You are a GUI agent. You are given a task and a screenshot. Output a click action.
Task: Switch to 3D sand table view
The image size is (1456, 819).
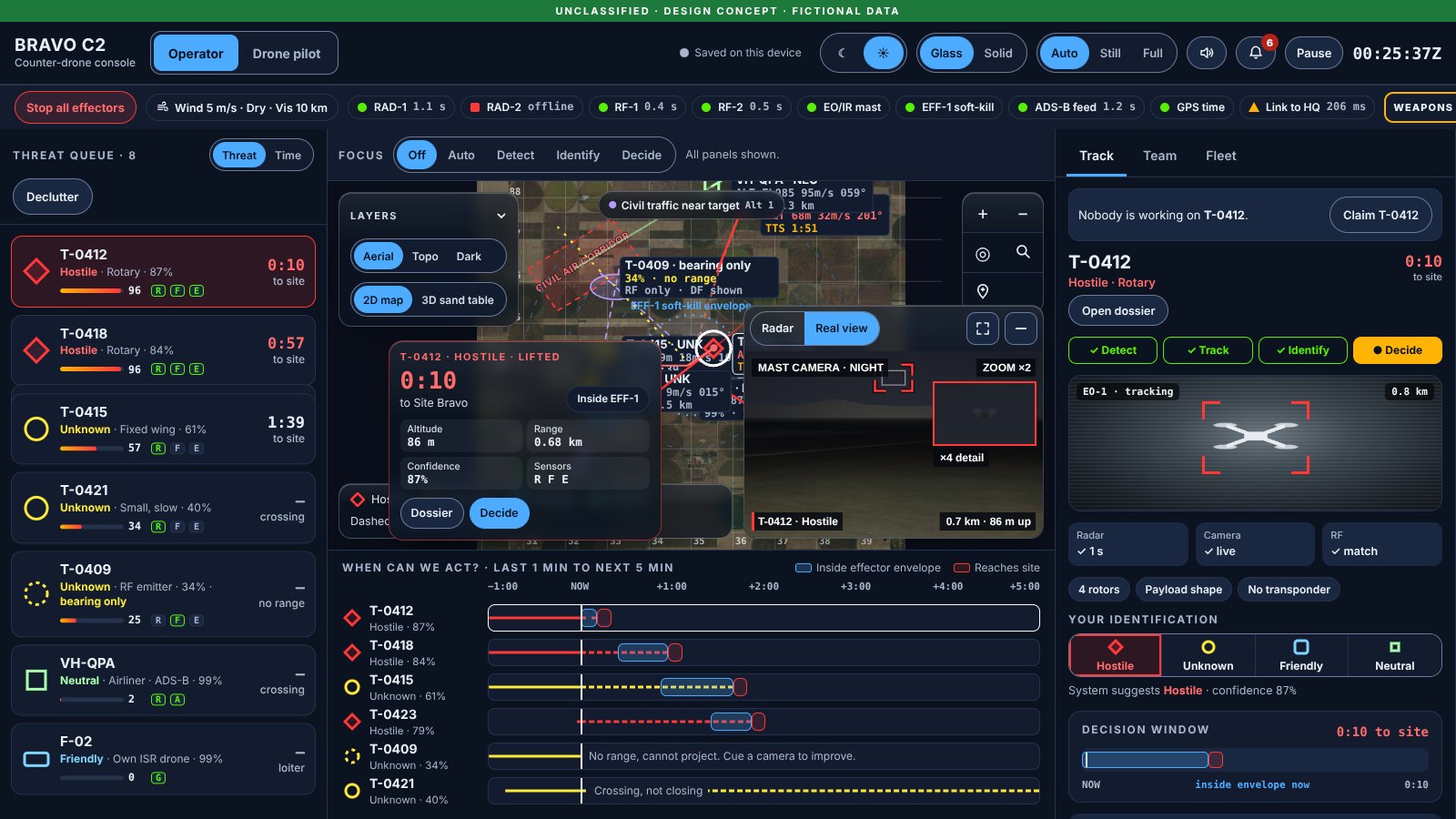pyautogui.click(x=458, y=299)
